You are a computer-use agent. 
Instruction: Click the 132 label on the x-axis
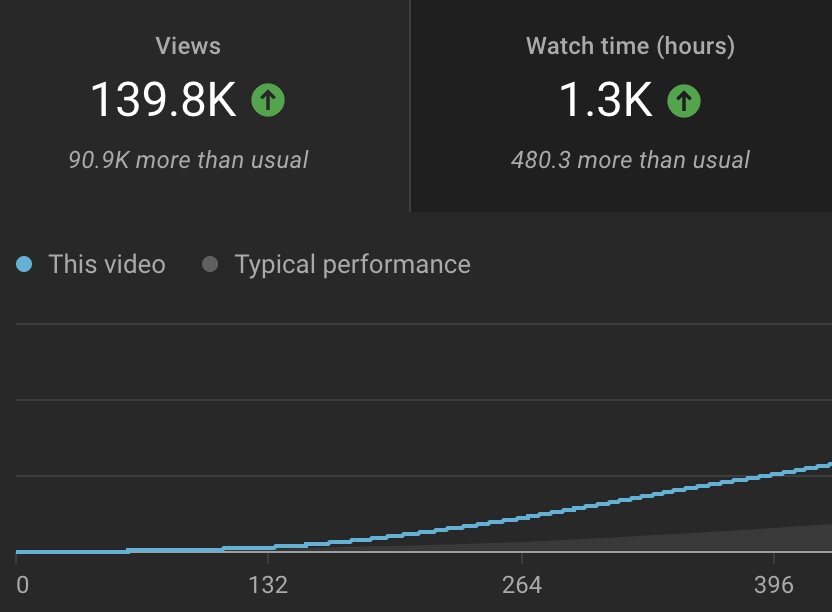(268, 585)
